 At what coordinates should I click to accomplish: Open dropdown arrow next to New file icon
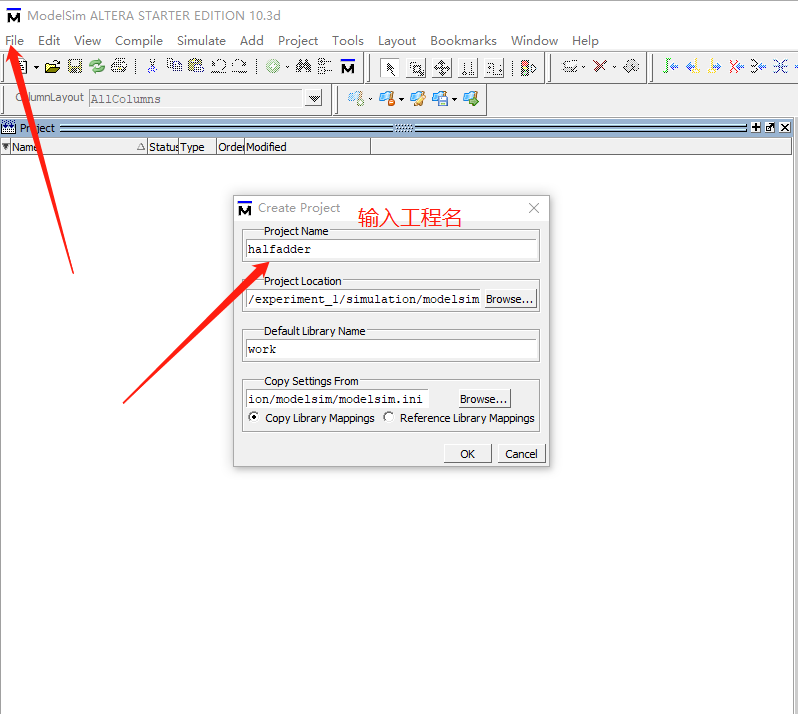click(x=36, y=67)
